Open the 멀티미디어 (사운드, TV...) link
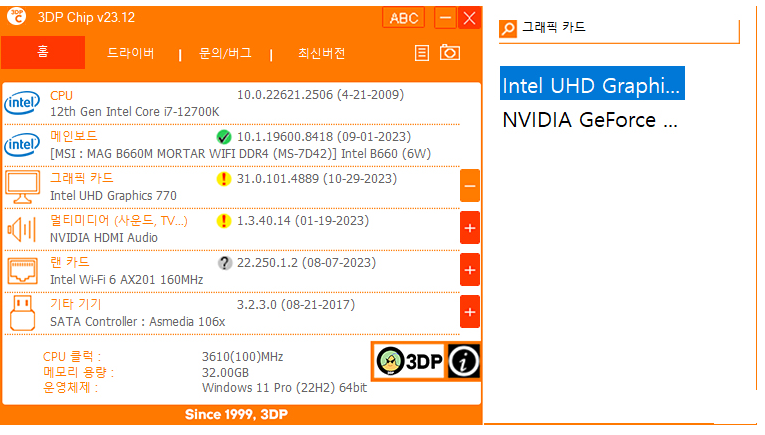Screen dimensions: 765x435 119,220
